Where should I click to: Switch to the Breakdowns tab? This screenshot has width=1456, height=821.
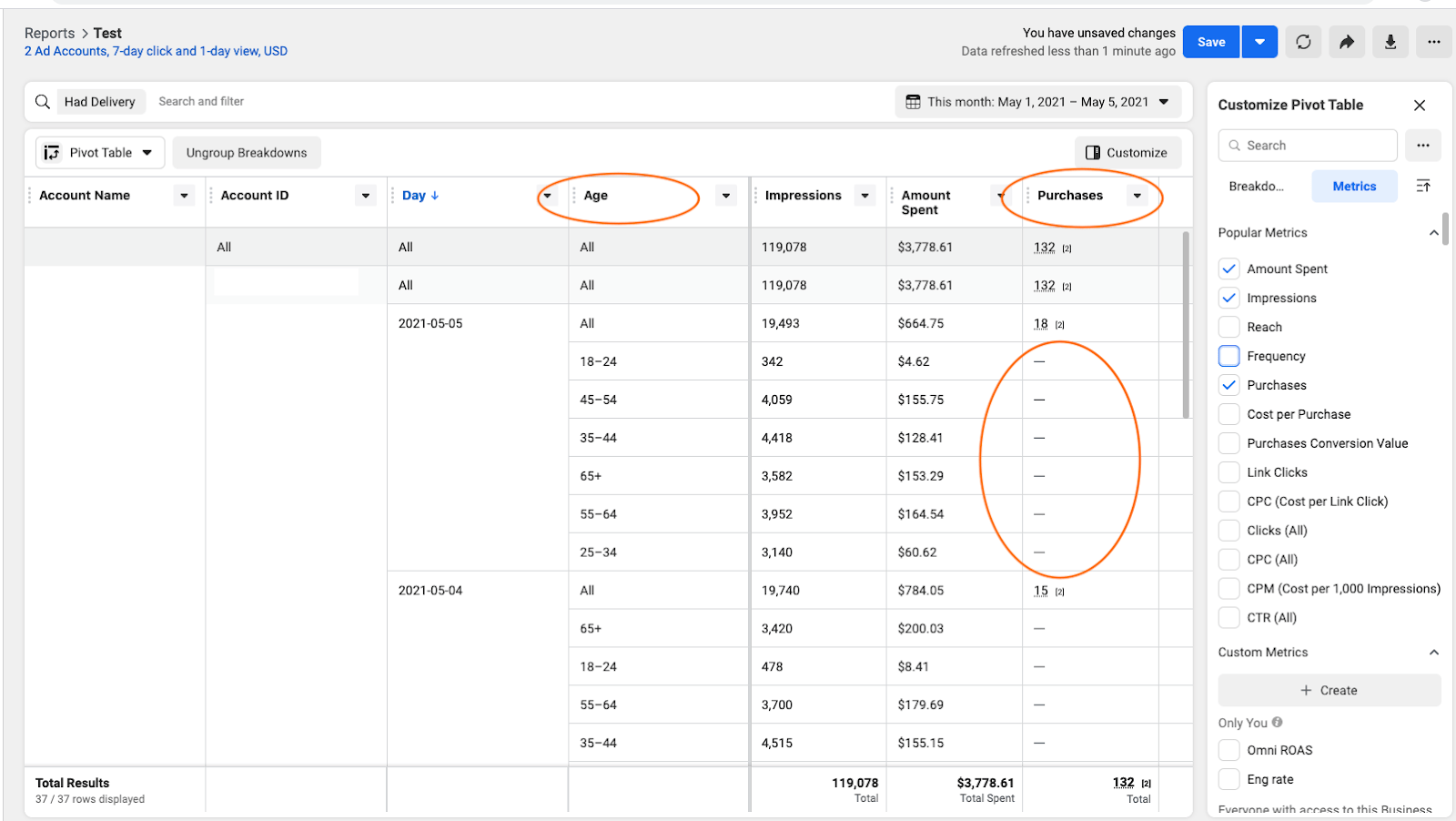click(1257, 186)
